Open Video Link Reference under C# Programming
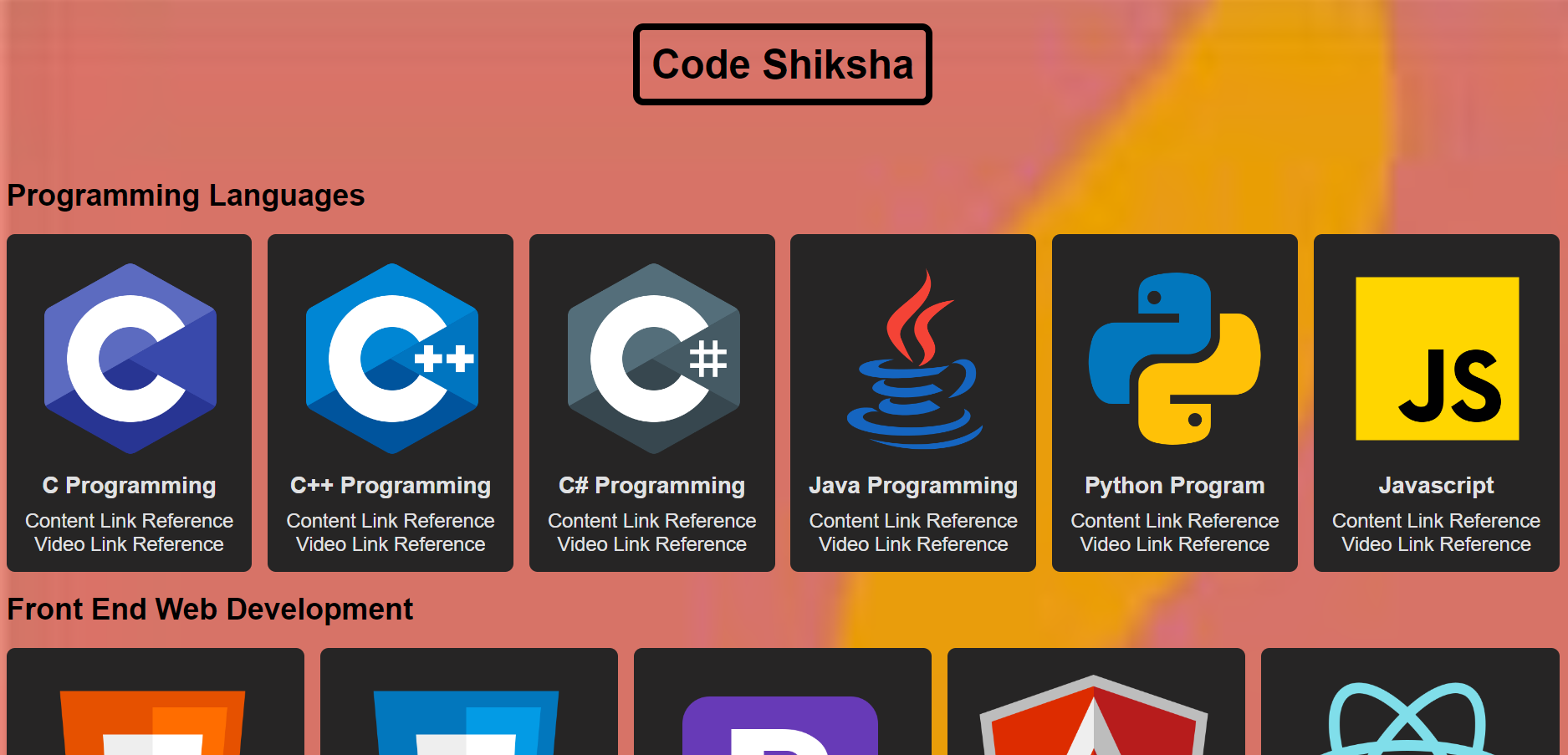Screen dimensions: 1568x755 click(x=652, y=543)
